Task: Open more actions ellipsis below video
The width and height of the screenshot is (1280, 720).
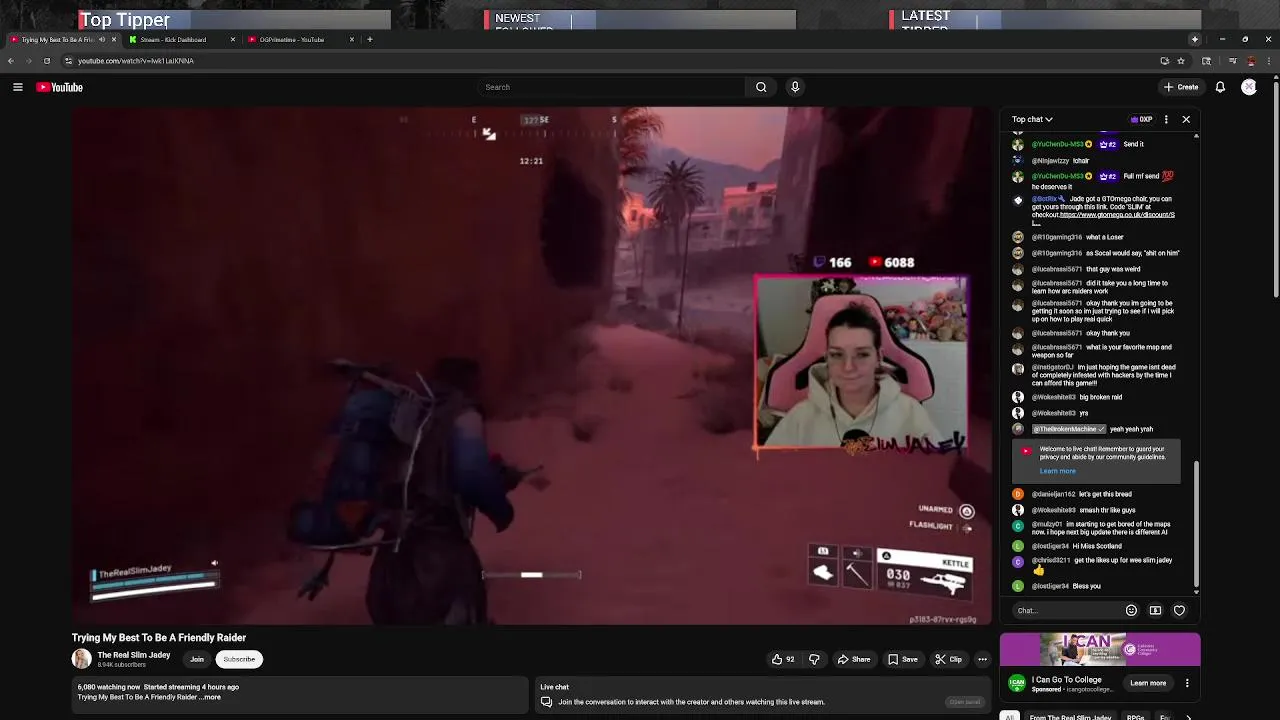Action: coord(982,659)
